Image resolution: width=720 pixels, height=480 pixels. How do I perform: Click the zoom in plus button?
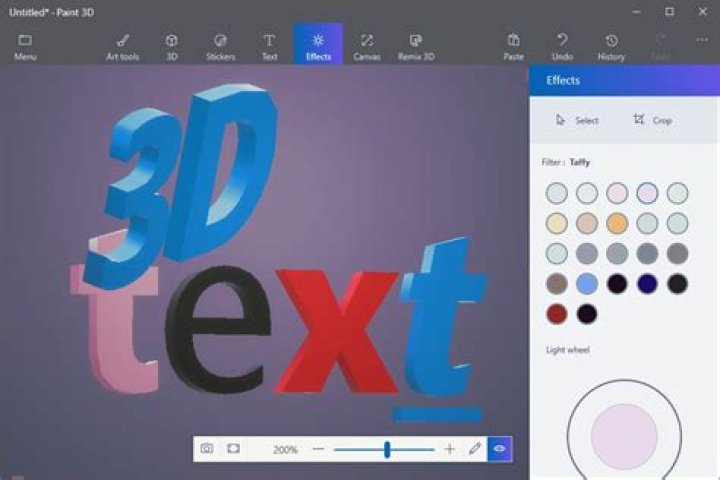(449, 449)
